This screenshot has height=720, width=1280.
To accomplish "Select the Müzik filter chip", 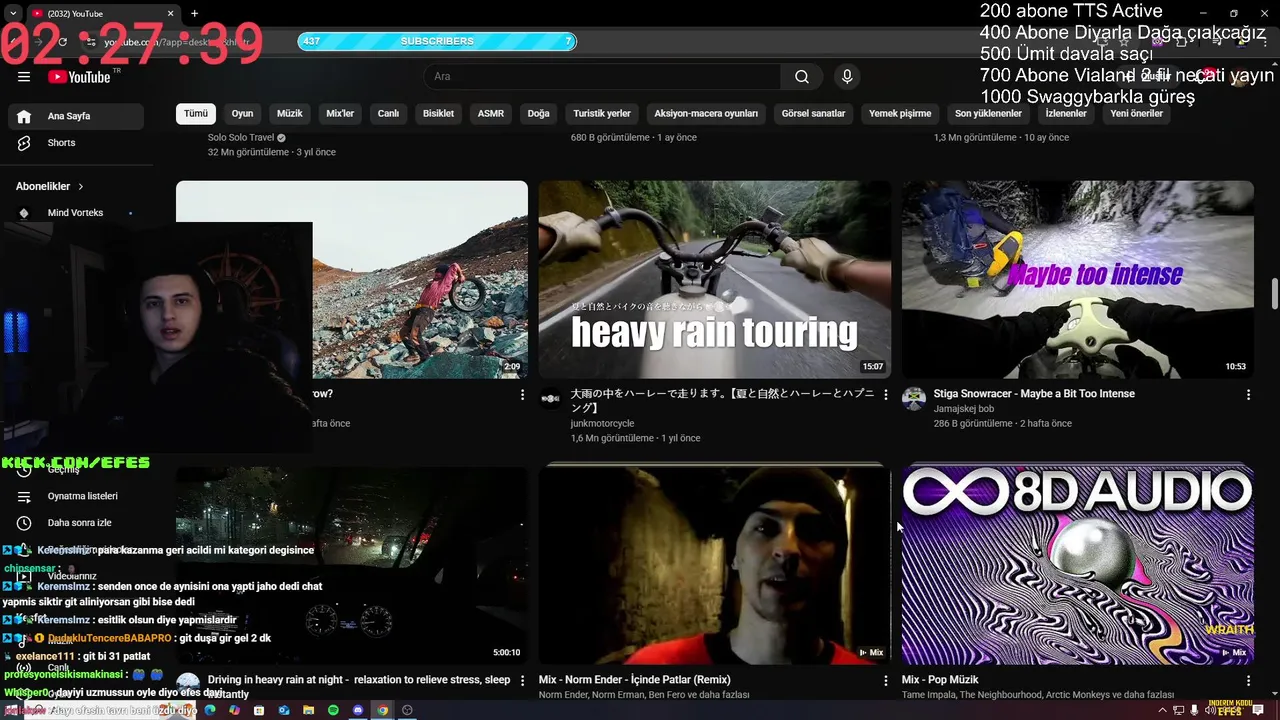I will (289, 114).
